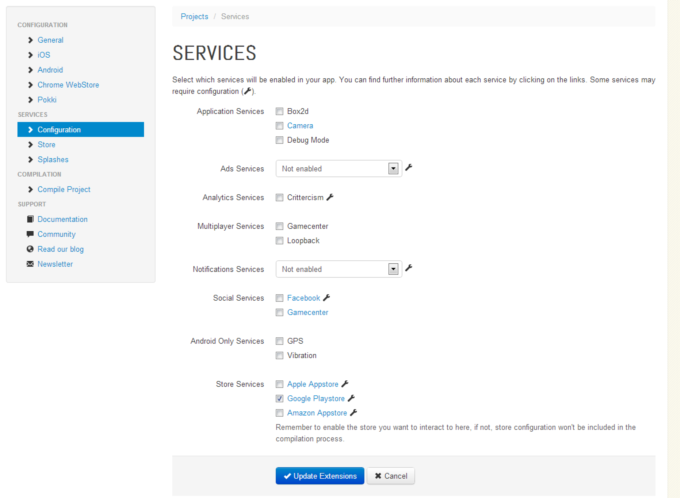The height and width of the screenshot is (498, 680).
Task: Check the Facebook social service checkbox
Action: pos(280,298)
